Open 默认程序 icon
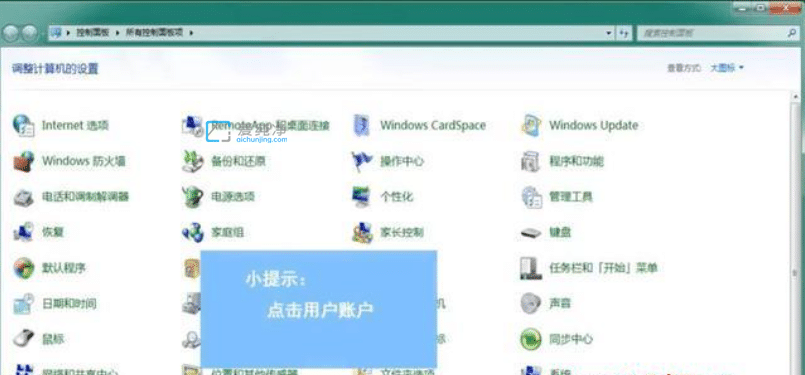This screenshot has width=805, height=375. tap(23, 268)
